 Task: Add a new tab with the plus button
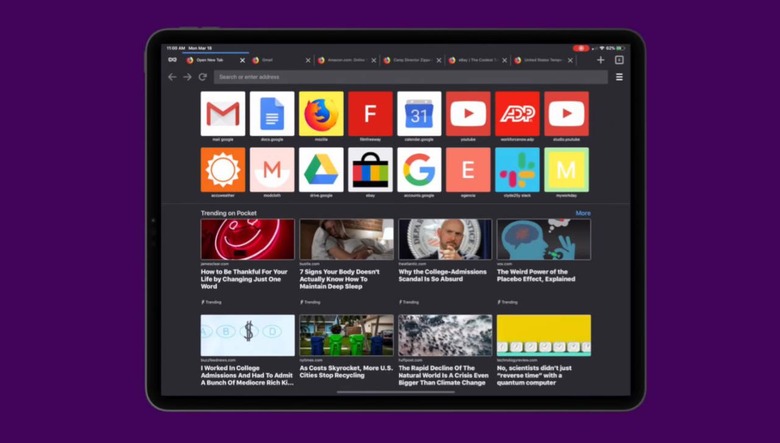[600, 60]
